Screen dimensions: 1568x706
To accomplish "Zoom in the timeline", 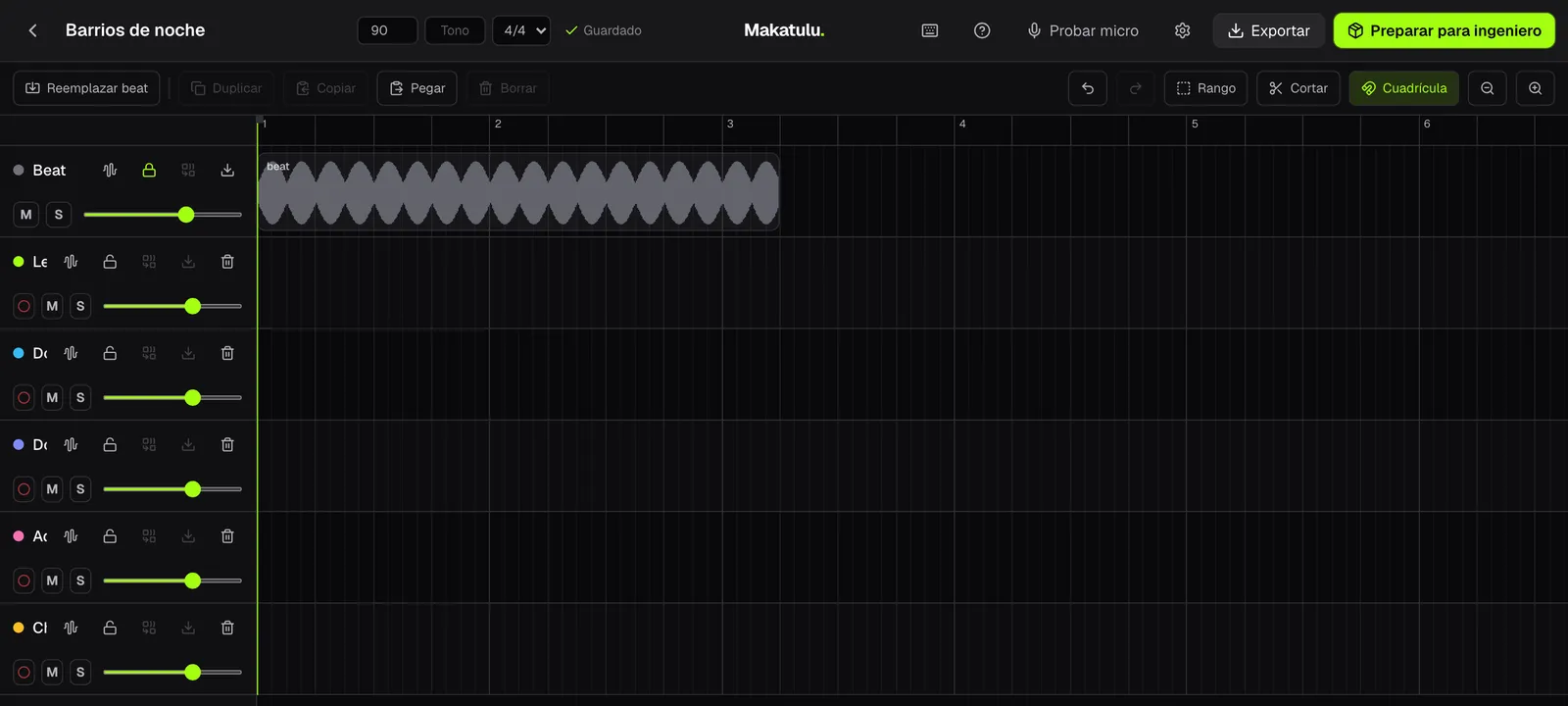I will tap(1536, 88).
